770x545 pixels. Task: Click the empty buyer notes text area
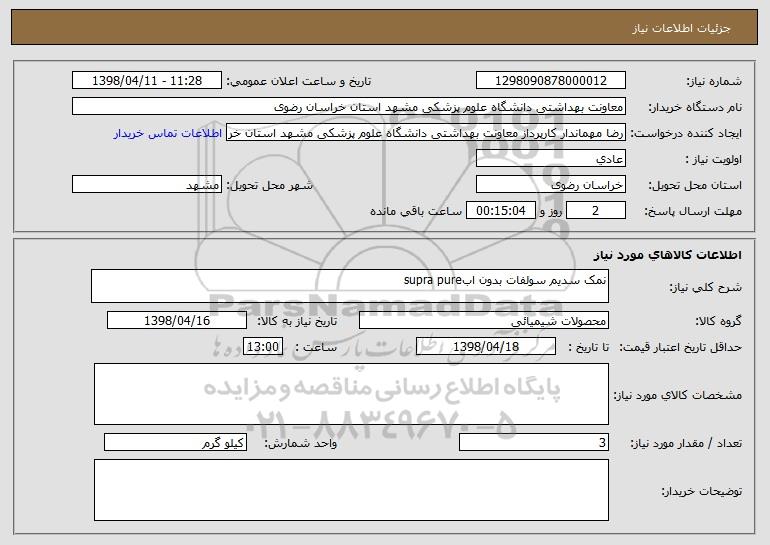coord(351,490)
